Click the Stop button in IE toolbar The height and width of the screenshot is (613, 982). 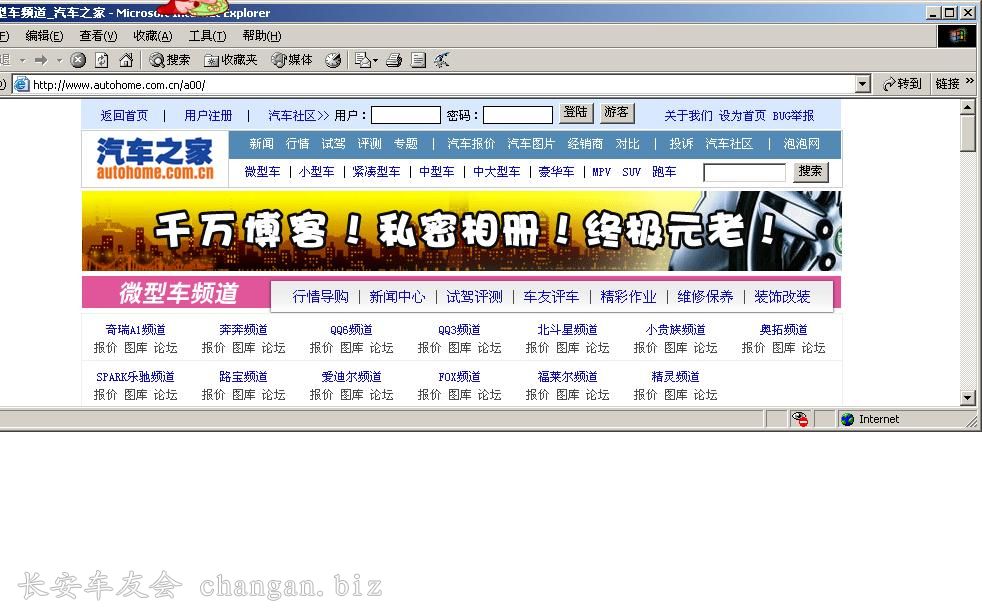78,60
